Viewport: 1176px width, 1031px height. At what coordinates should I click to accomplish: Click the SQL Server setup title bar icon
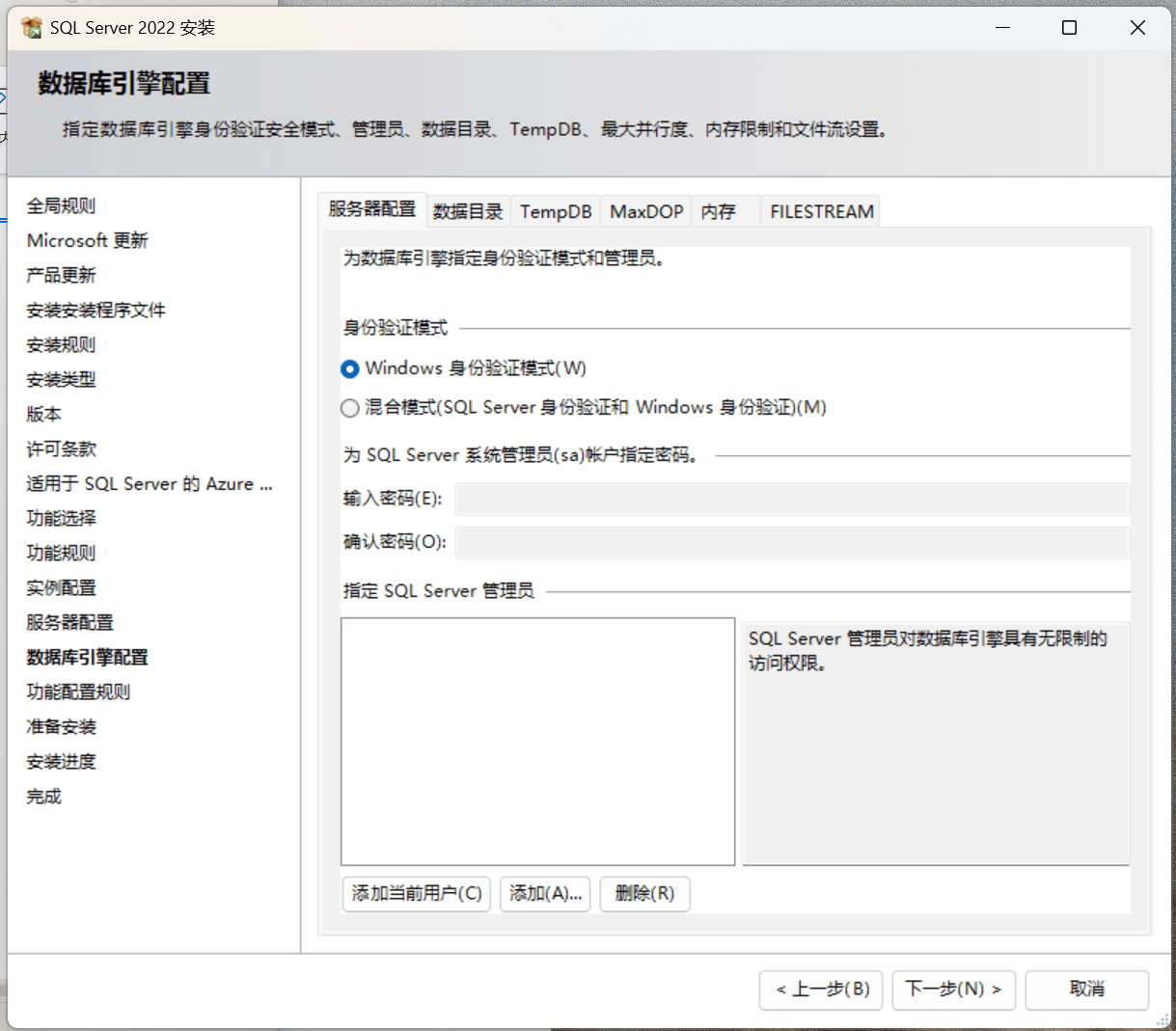tap(32, 27)
